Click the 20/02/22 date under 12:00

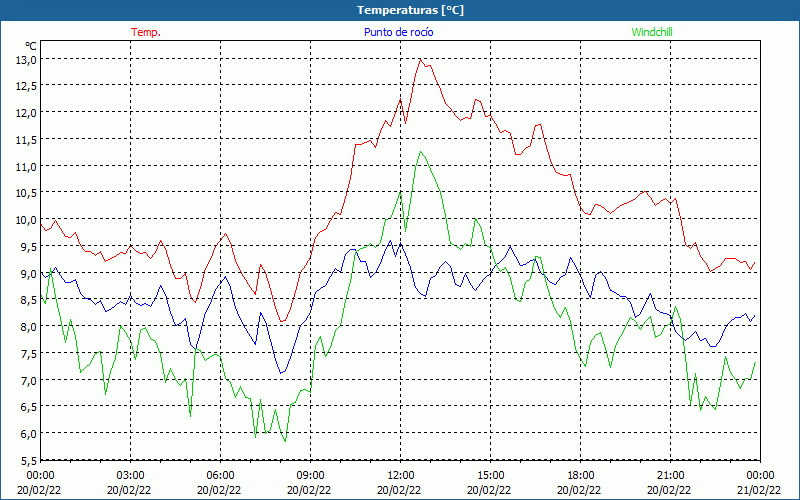click(401, 490)
